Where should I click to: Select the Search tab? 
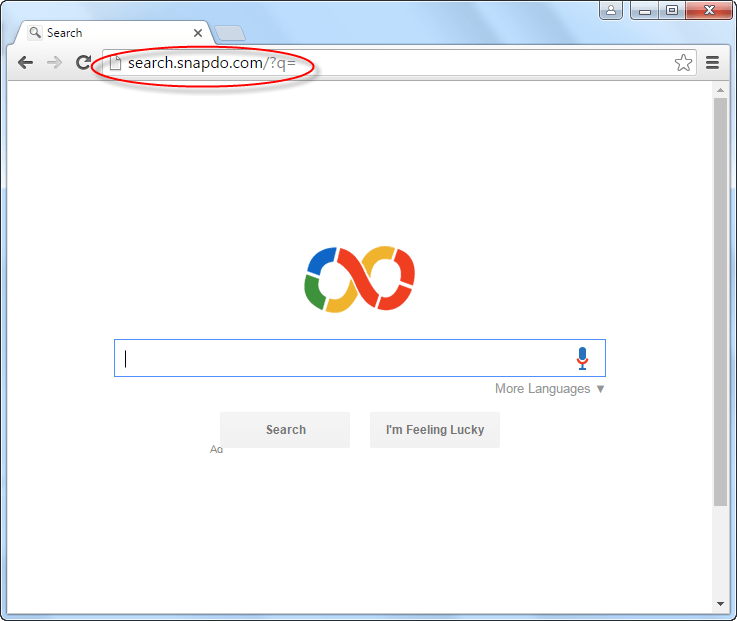113,33
